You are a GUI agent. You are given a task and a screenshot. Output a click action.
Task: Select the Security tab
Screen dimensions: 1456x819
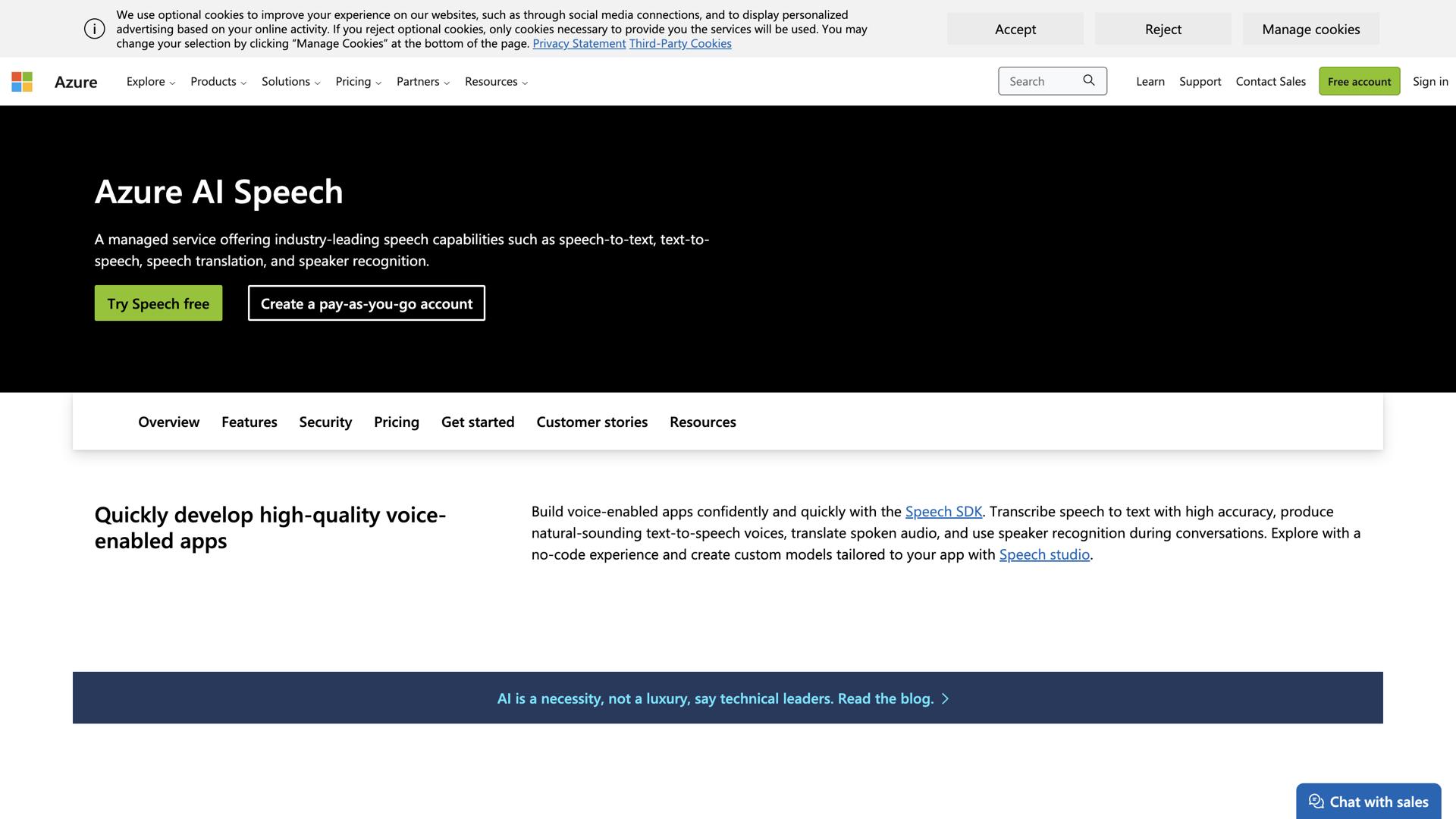325,422
